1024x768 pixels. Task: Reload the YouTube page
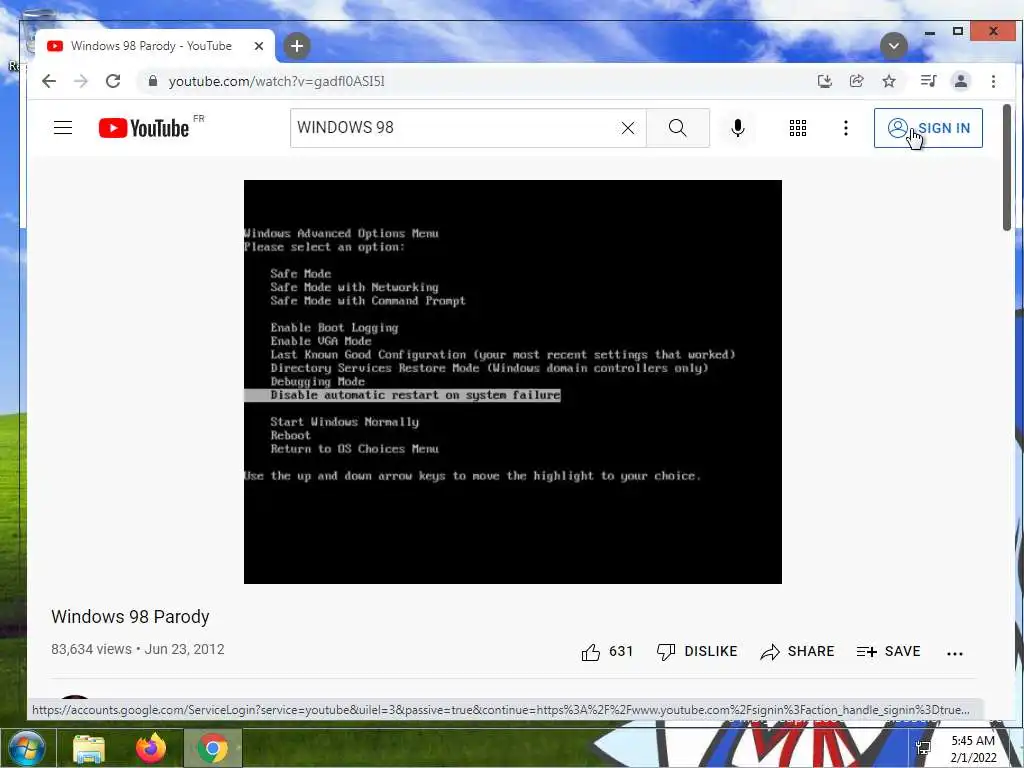[113, 81]
